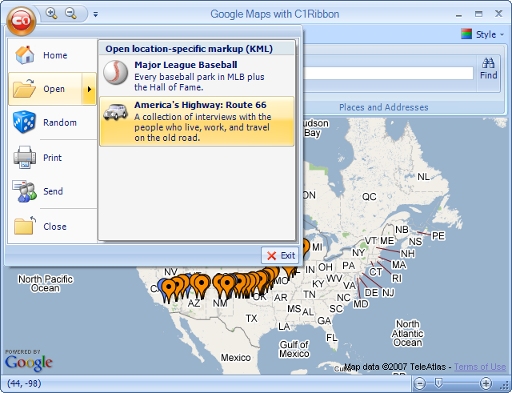Open the Major League Baseball KML
The height and width of the screenshot is (393, 512).
pyautogui.click(x=197, y=76)
